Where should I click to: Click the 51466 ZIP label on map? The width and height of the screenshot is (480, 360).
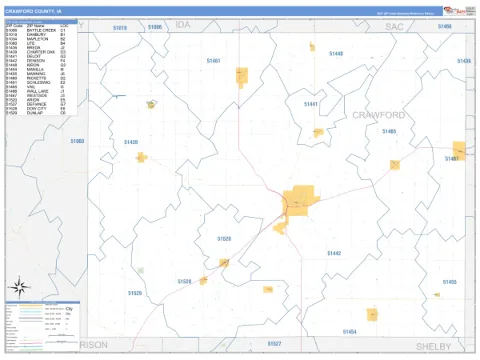445,26
